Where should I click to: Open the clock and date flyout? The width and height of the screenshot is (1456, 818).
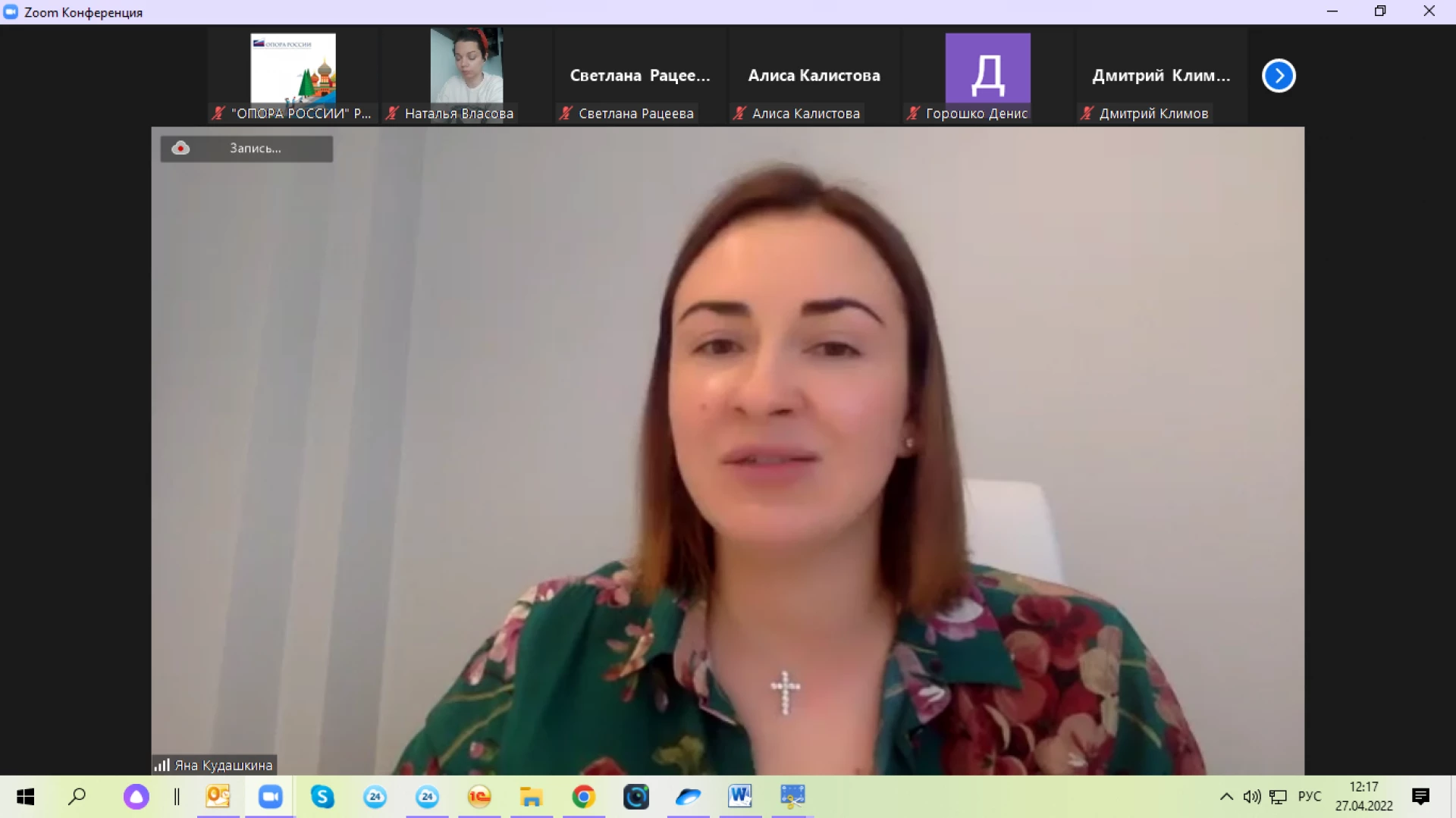[1364, 797]
